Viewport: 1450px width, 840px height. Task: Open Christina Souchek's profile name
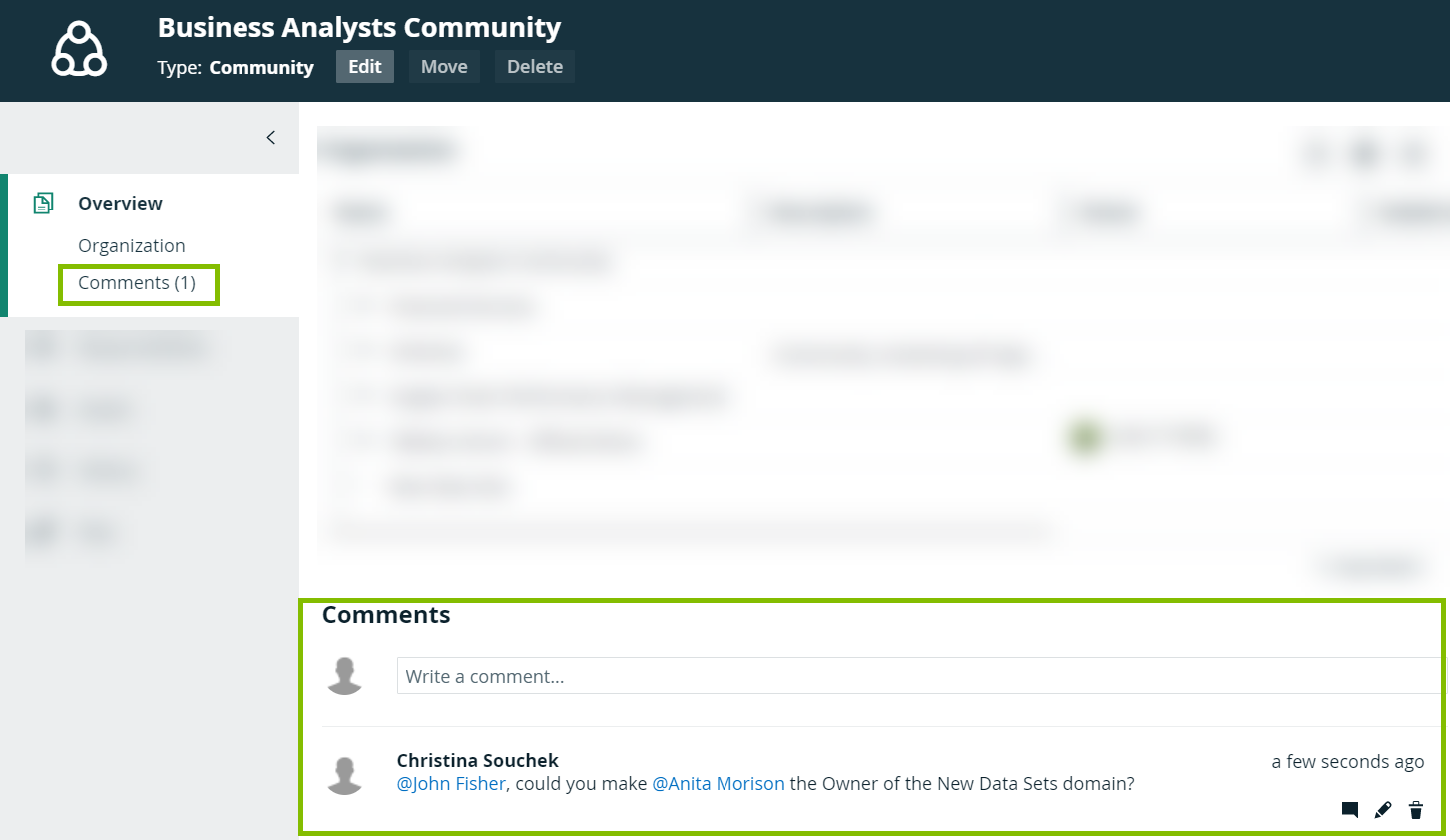(x=477, y=760)
